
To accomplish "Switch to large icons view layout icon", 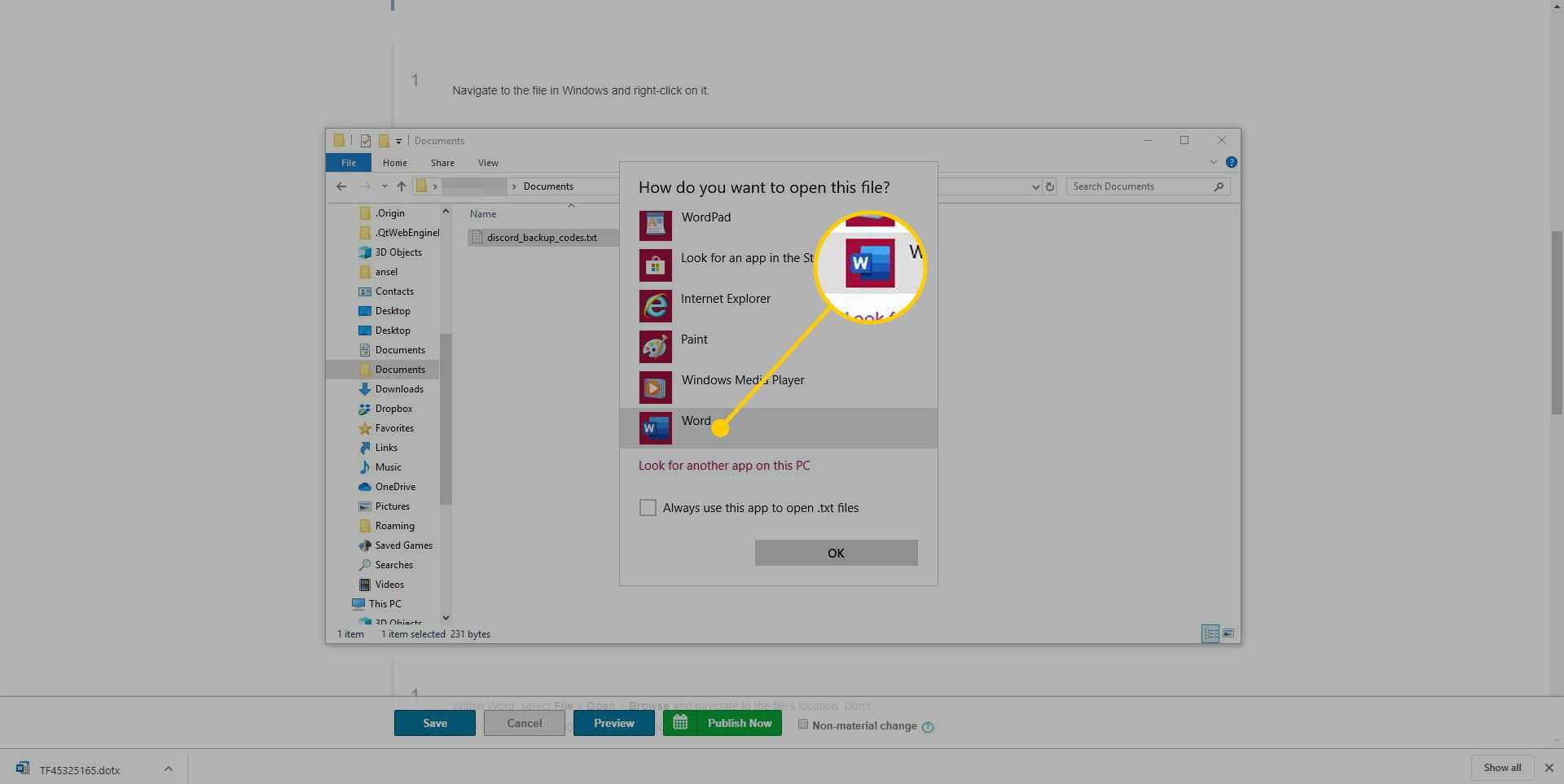I will pyautogui.click(x=1228, y=633).
